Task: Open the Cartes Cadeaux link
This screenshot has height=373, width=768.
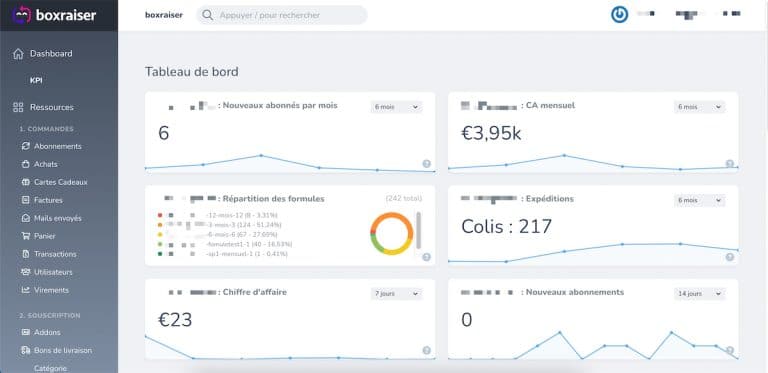Action: [x=61, y=182]
